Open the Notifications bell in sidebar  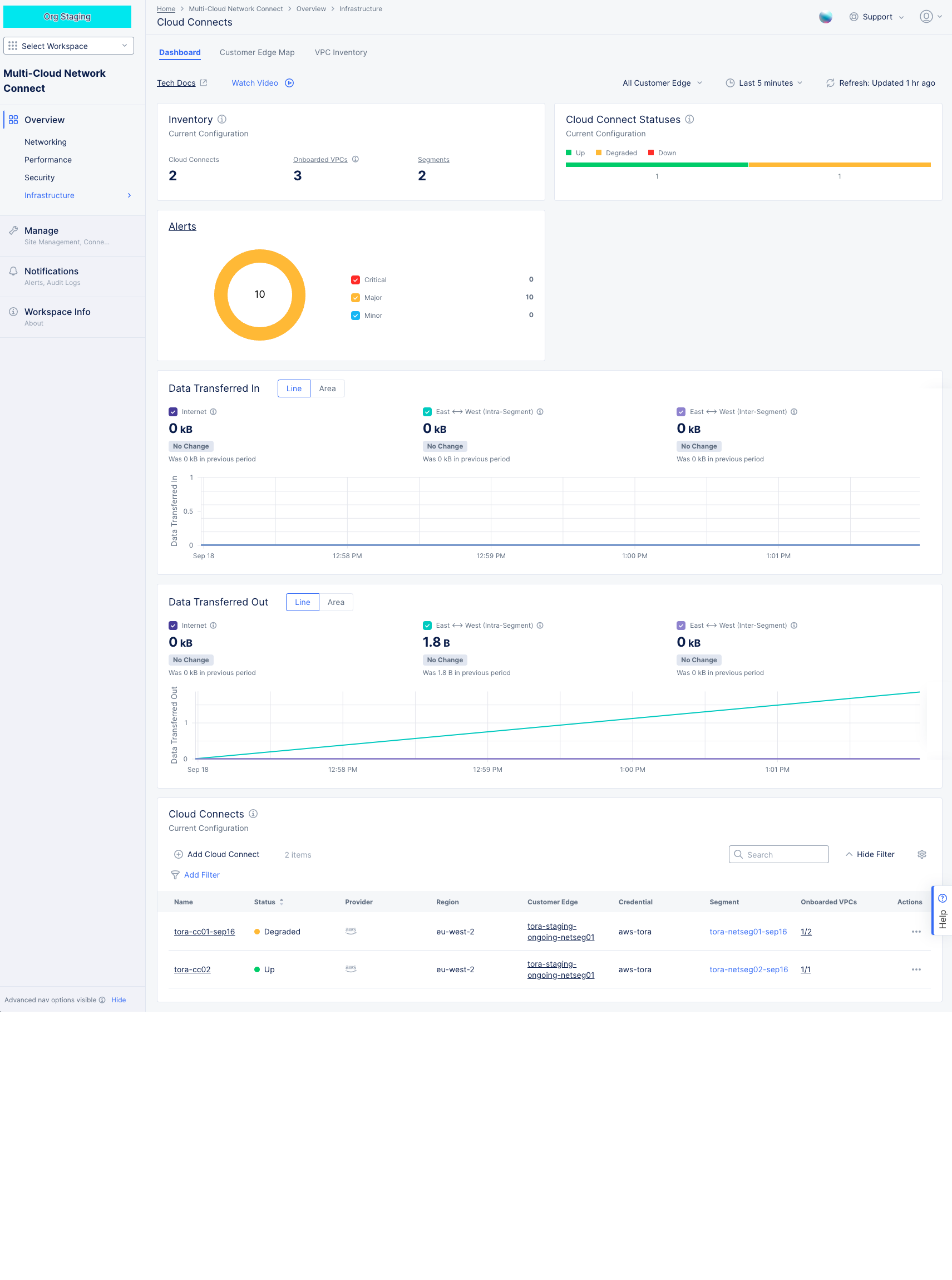point(13,271)
